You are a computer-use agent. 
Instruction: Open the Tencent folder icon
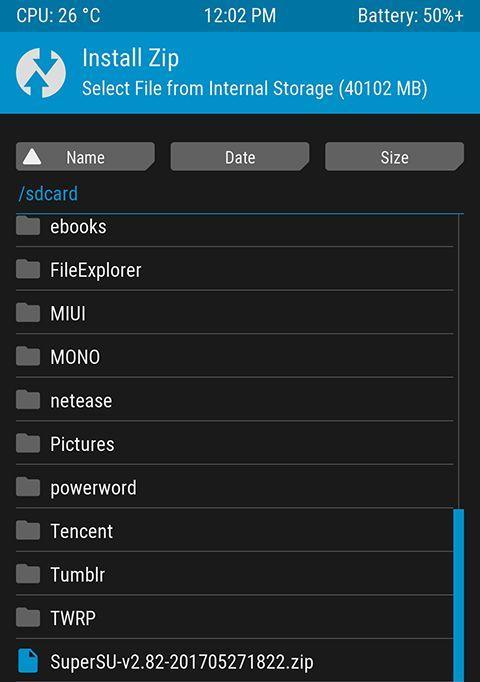28,530
